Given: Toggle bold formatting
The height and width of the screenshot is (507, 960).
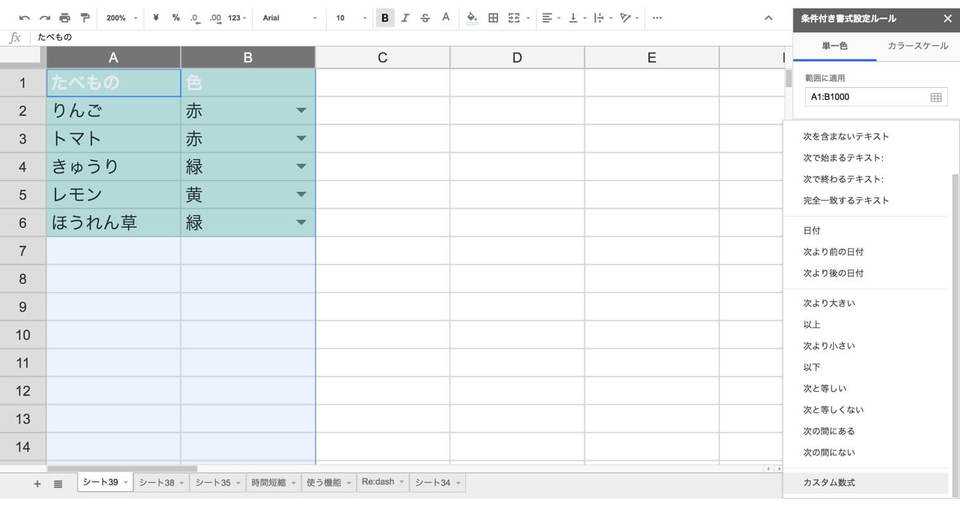Looking at the screenshot, I should (x=385, y=18).
